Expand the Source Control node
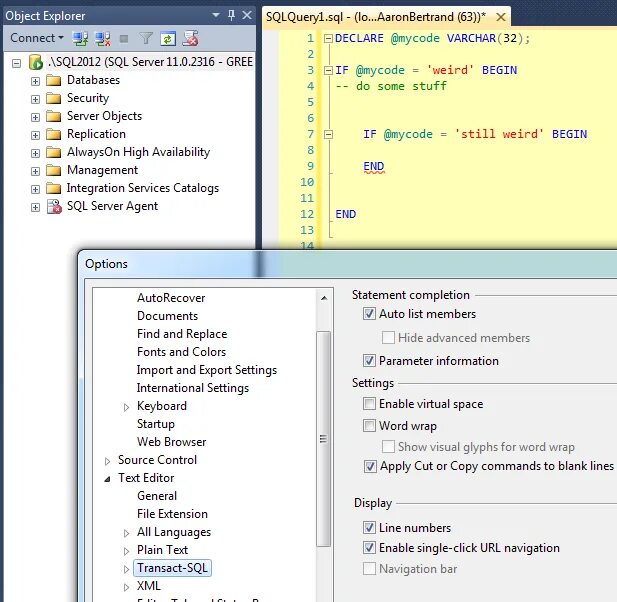The width and height of the screenshot is (617, 602). point(107,461)
